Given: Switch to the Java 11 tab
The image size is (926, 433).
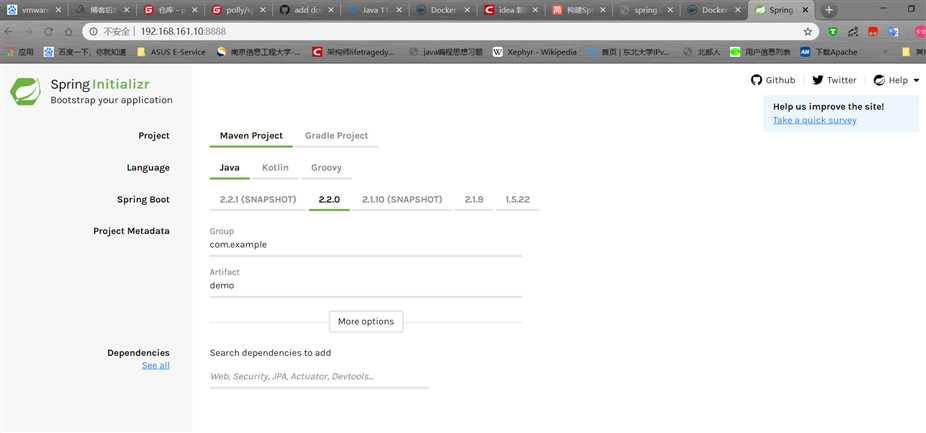Looking at the screenshot, I should 376,10.
